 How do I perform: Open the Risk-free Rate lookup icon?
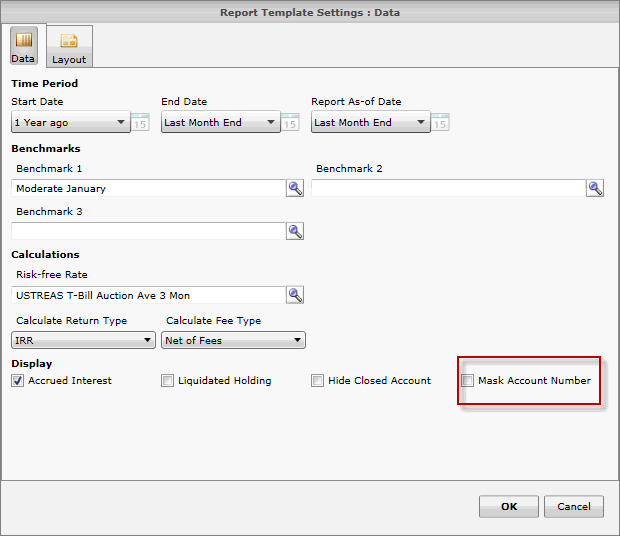(295, 295)
